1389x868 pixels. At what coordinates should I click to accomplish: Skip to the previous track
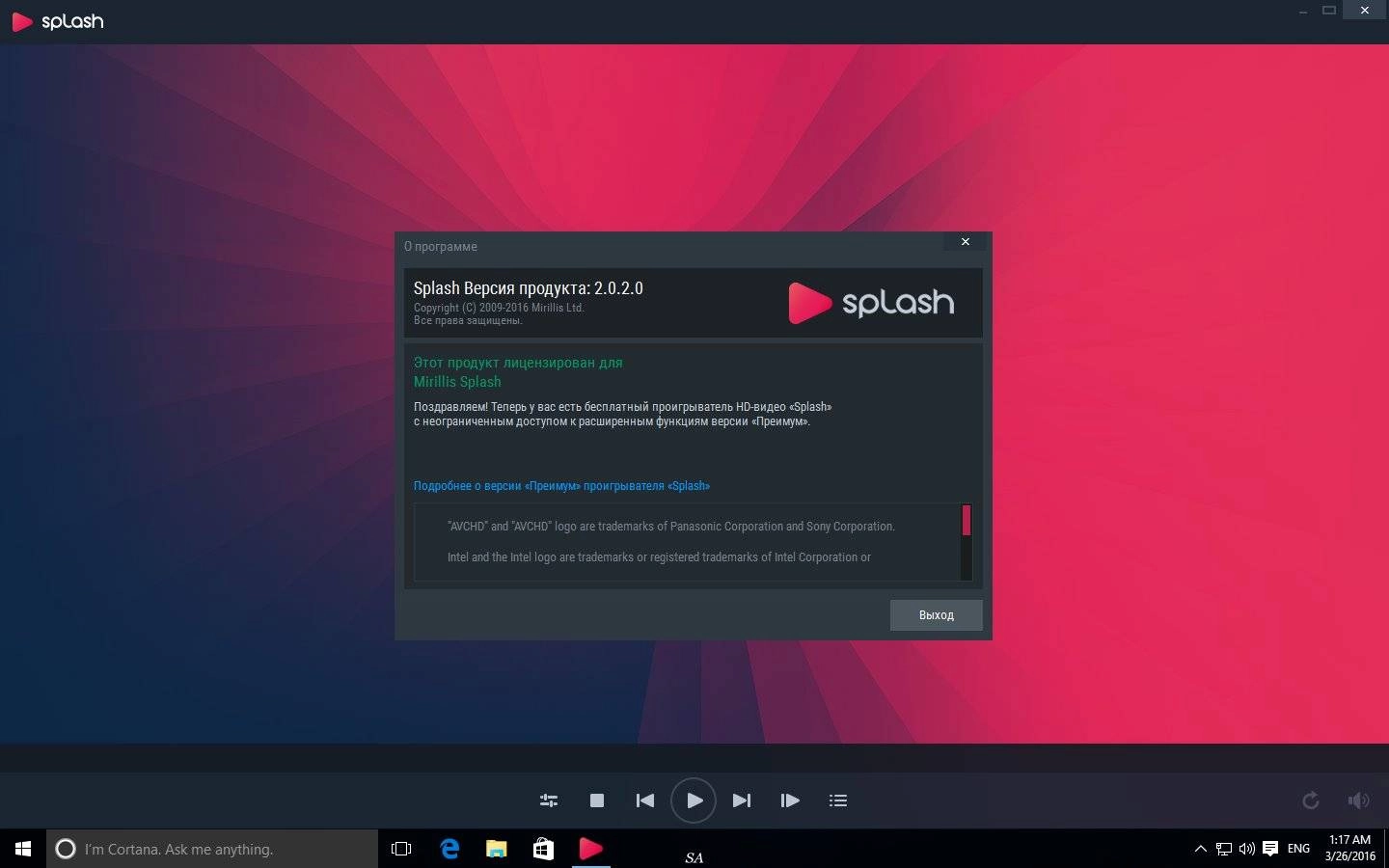click(645, 800)
